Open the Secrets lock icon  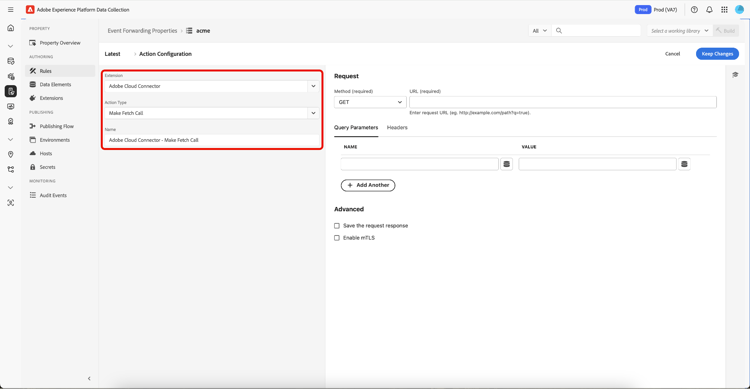coord(33,167)
